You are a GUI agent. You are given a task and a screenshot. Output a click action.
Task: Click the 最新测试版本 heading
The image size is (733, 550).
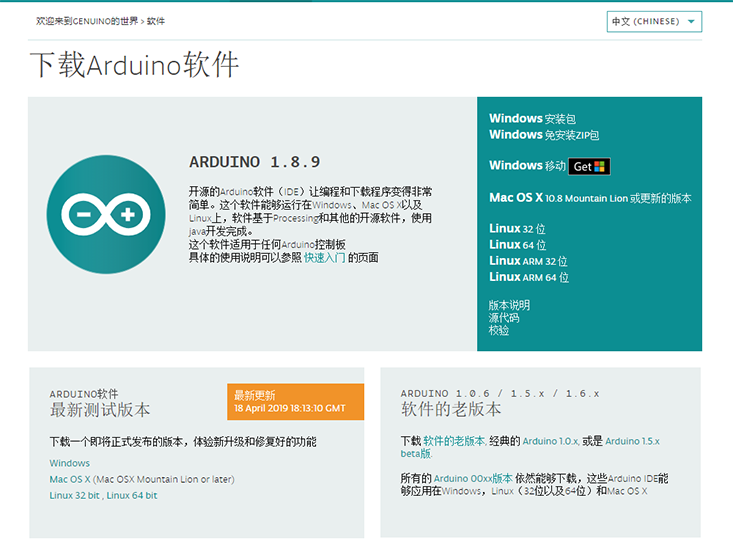(100, 410)
